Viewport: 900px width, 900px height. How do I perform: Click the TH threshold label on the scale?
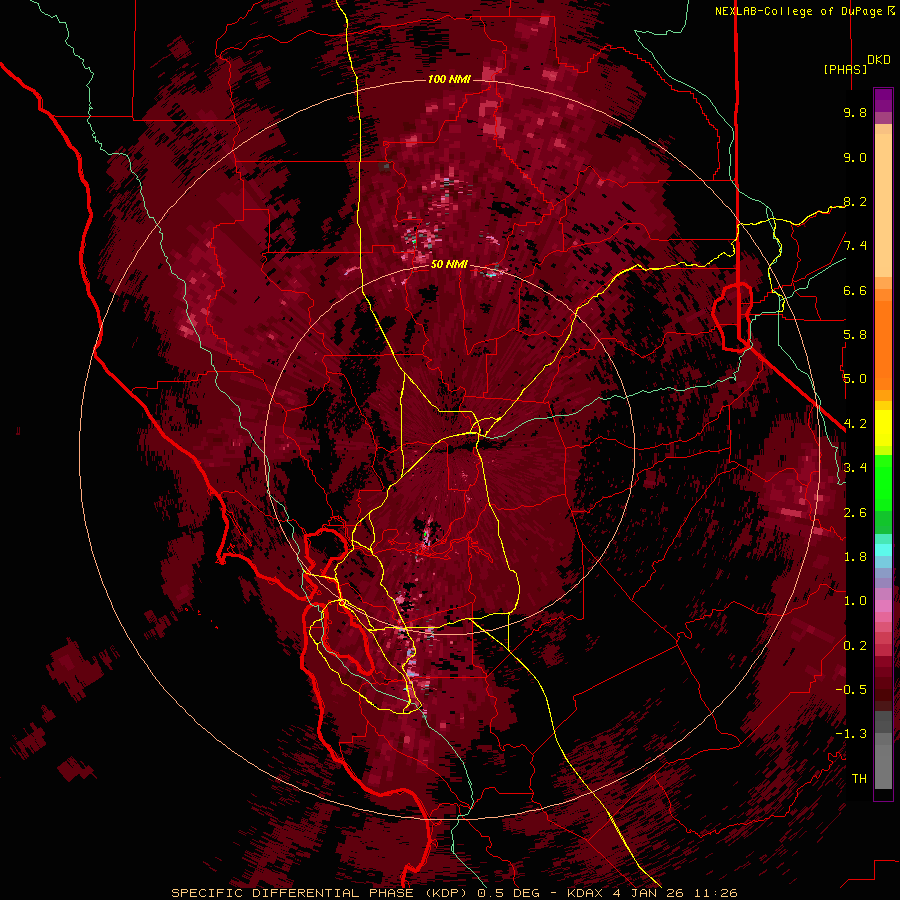click(x=859, y=779)
